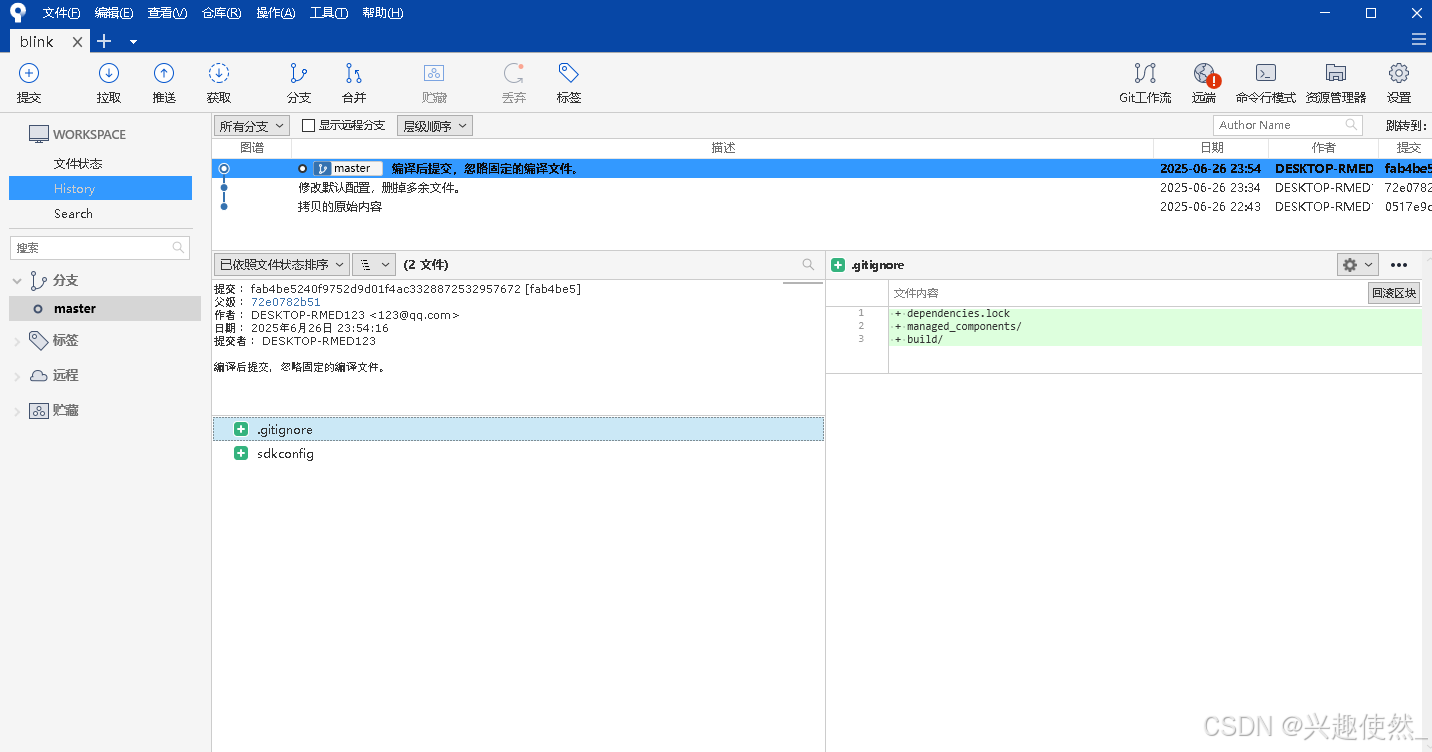
Task: Click the search magnifier in file list panel
Action: [808, 265]
